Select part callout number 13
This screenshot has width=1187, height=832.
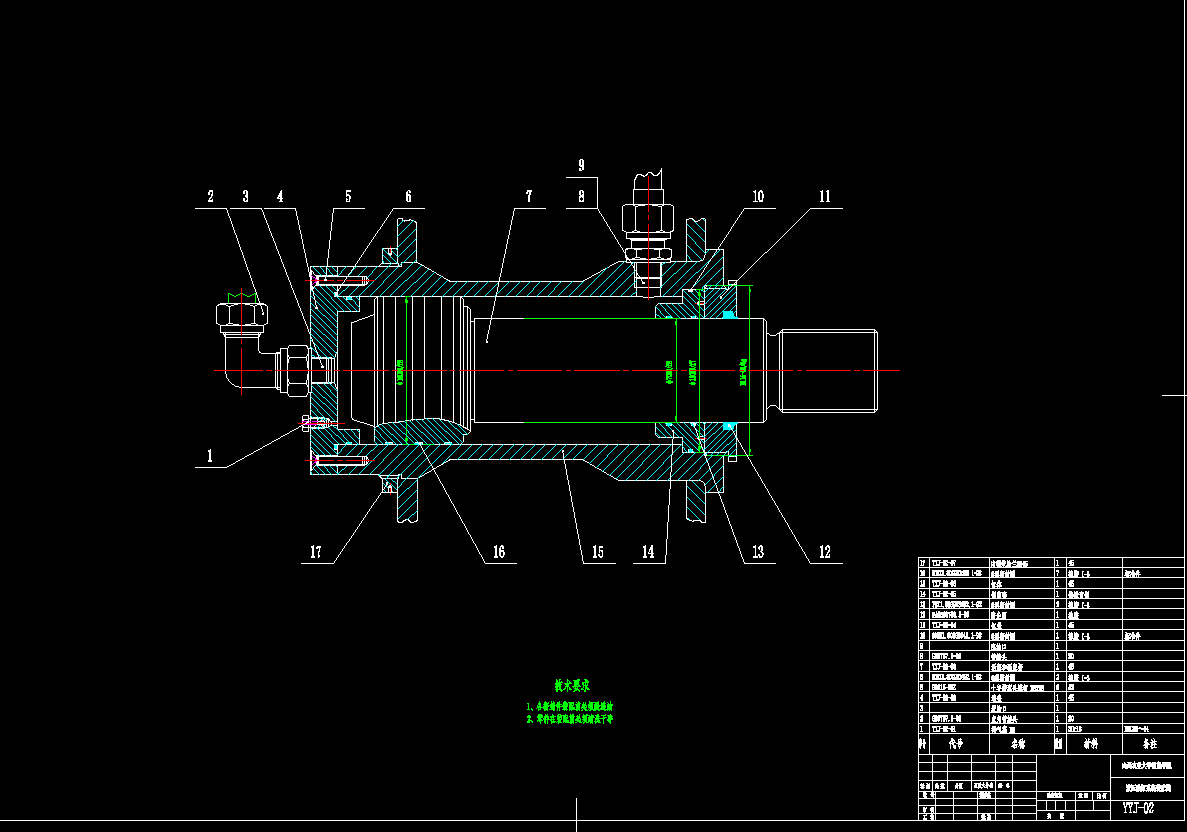(758, 552)
